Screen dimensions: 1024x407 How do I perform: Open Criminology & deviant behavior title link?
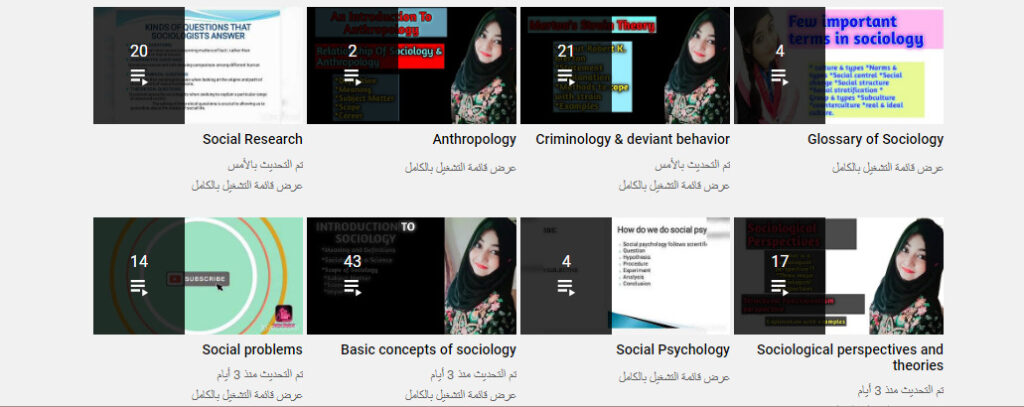point(632,140)
